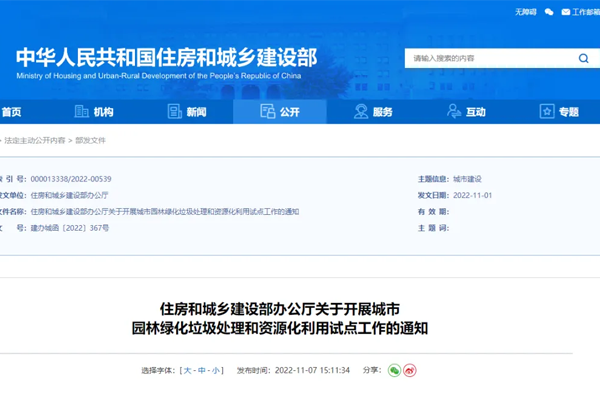Share article via Weibo red icon
Image resolution: width=600 pixels, height=400 pixels.
[410, 370]
